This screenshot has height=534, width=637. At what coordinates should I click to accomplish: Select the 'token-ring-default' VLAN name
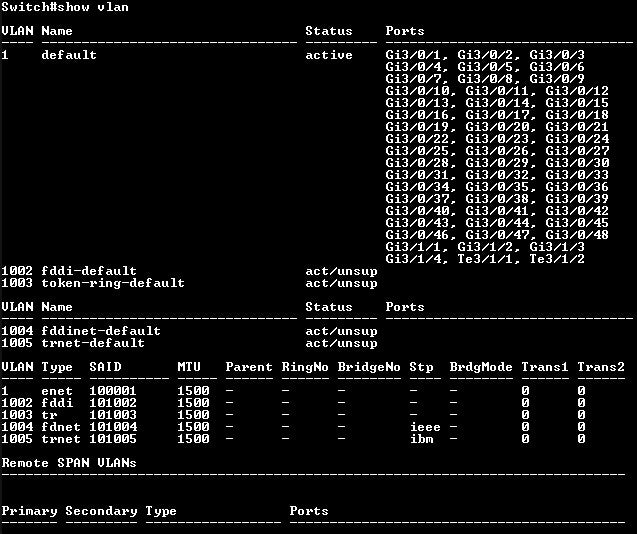[x=113, y=283]
